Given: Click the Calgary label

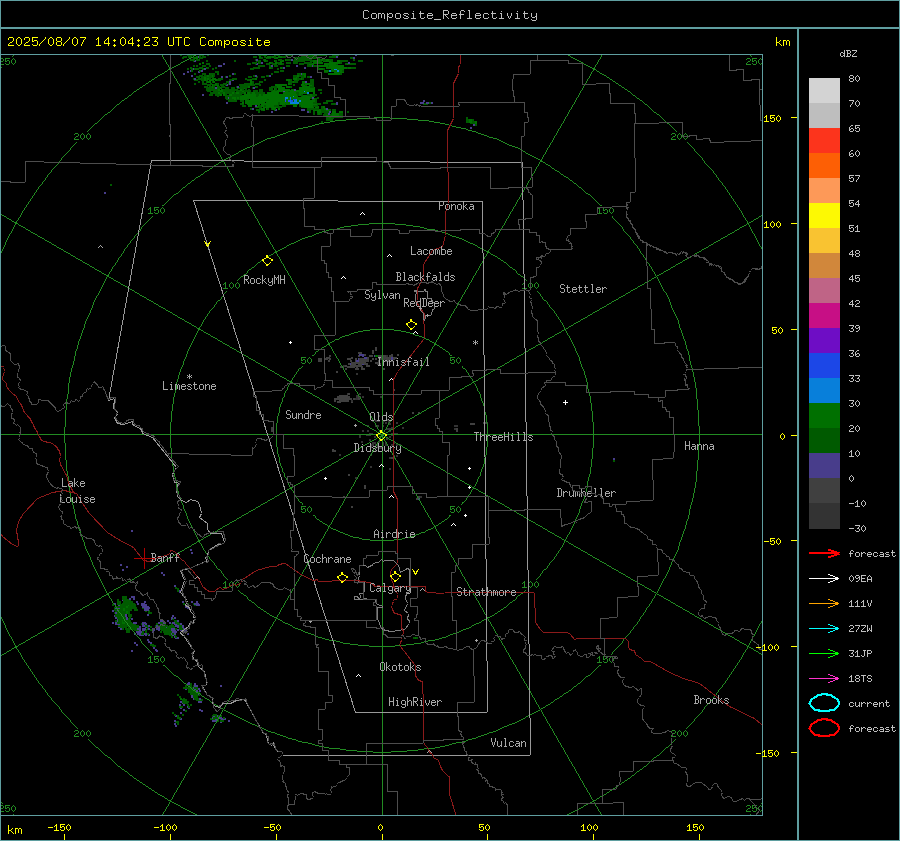Looking at the screenshot, I should 390,588.
